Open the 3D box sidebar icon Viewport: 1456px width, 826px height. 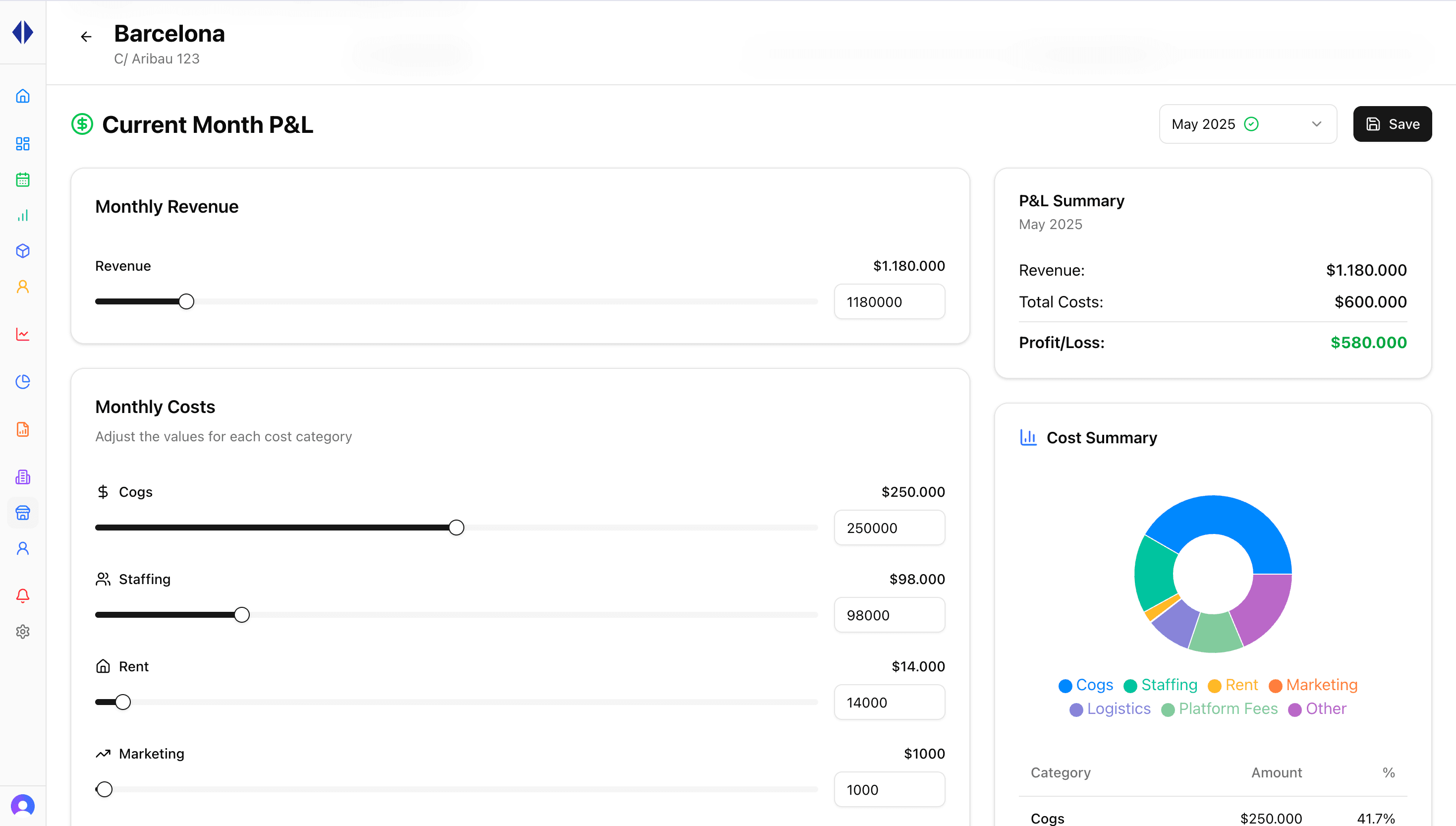tap(23, 251)
